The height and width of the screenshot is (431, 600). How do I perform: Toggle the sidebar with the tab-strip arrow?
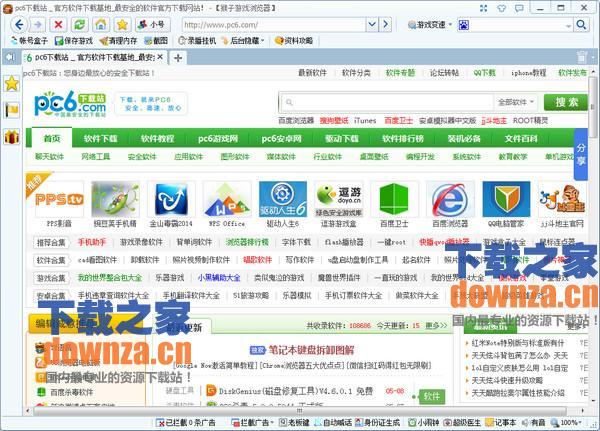10,57
